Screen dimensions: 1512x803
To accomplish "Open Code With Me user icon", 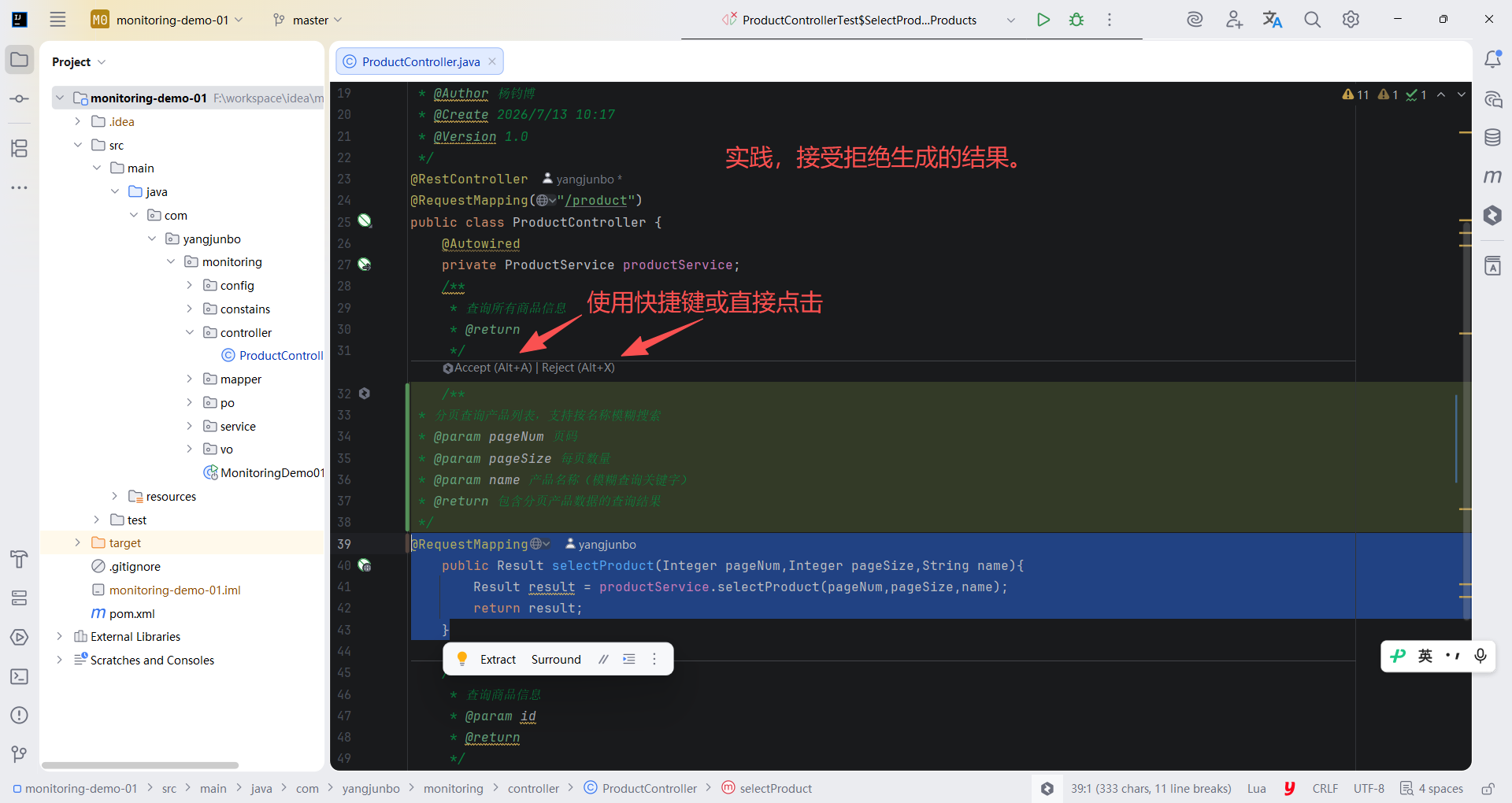I will pyautogui.click(x=1234, y=20).
